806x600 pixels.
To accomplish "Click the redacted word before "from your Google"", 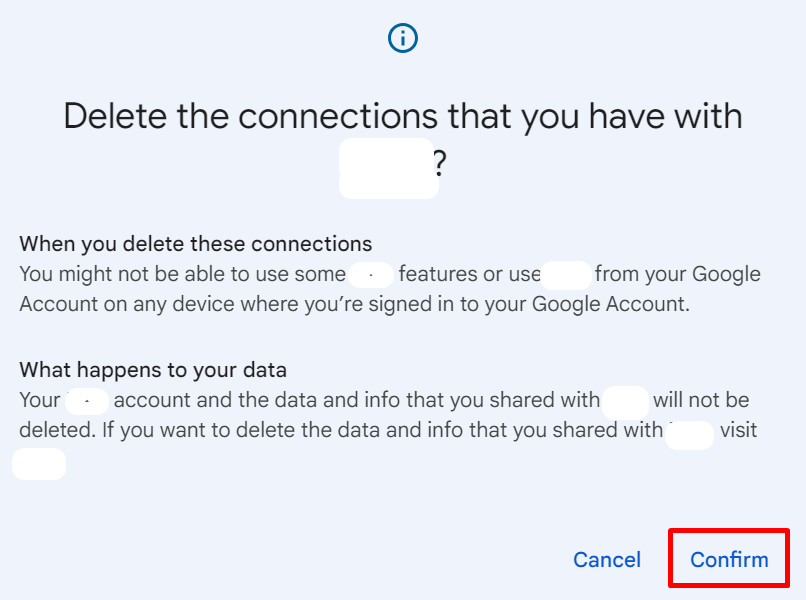I will tap(566, 276).
